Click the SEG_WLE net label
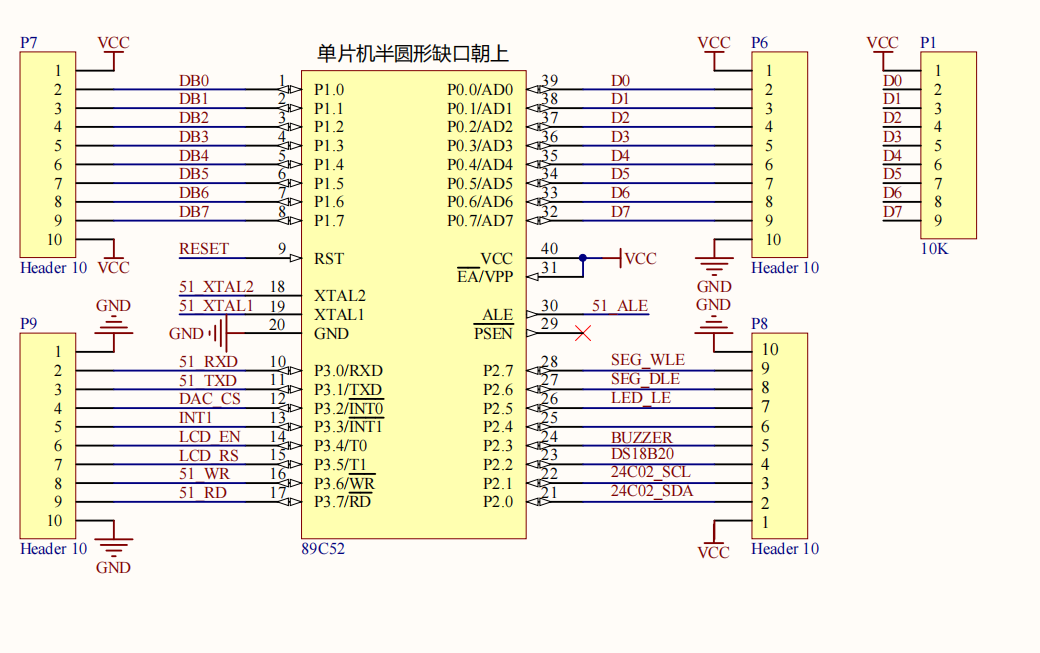This screenshot has width=1040, height=653. coord(648,359)
